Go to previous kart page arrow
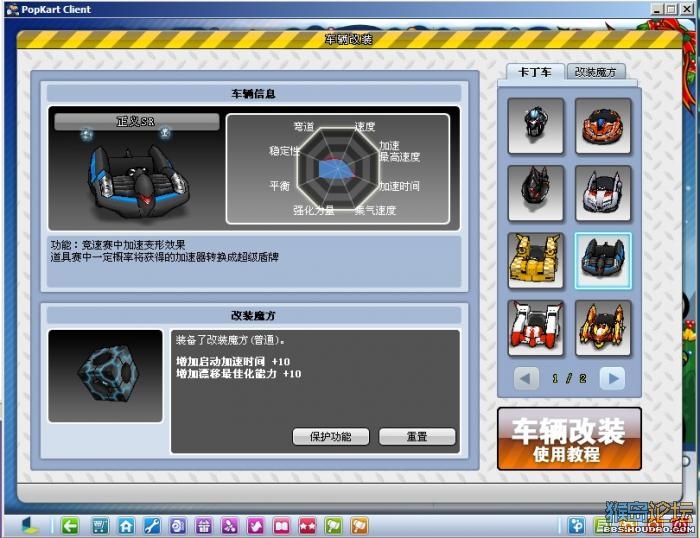Image resolution: width=700 pixels, height=538 pixels. click(x=526, y=379)
